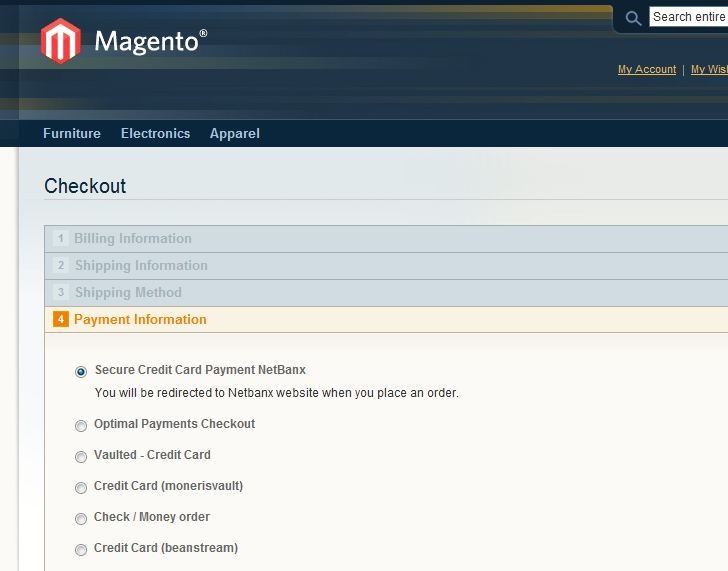Click step number 1 badge
This screenshot has height=571, width=728.
tap(61, 239)
